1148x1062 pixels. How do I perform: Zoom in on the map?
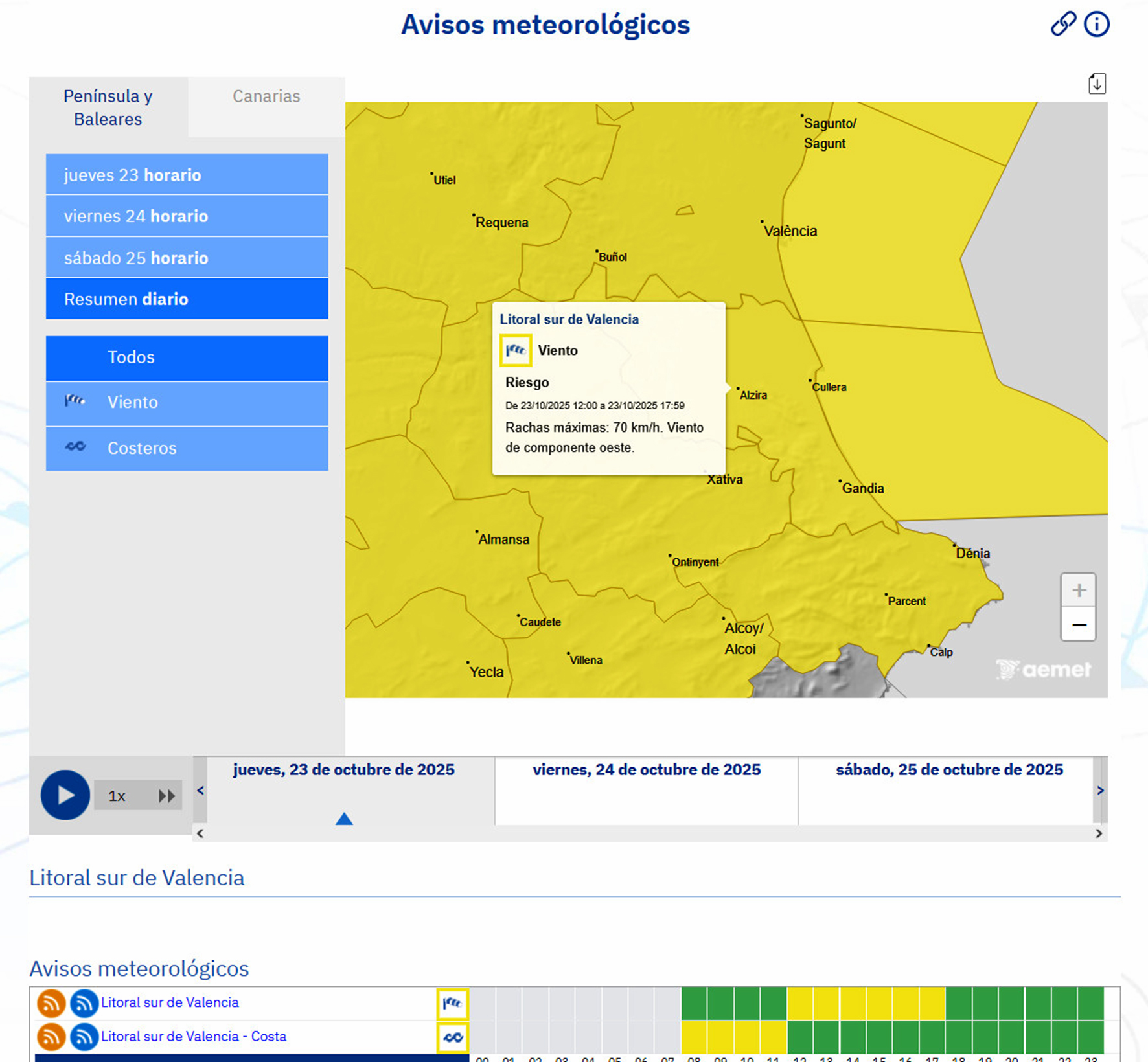pyautogui.click(x=1078, y=590)
